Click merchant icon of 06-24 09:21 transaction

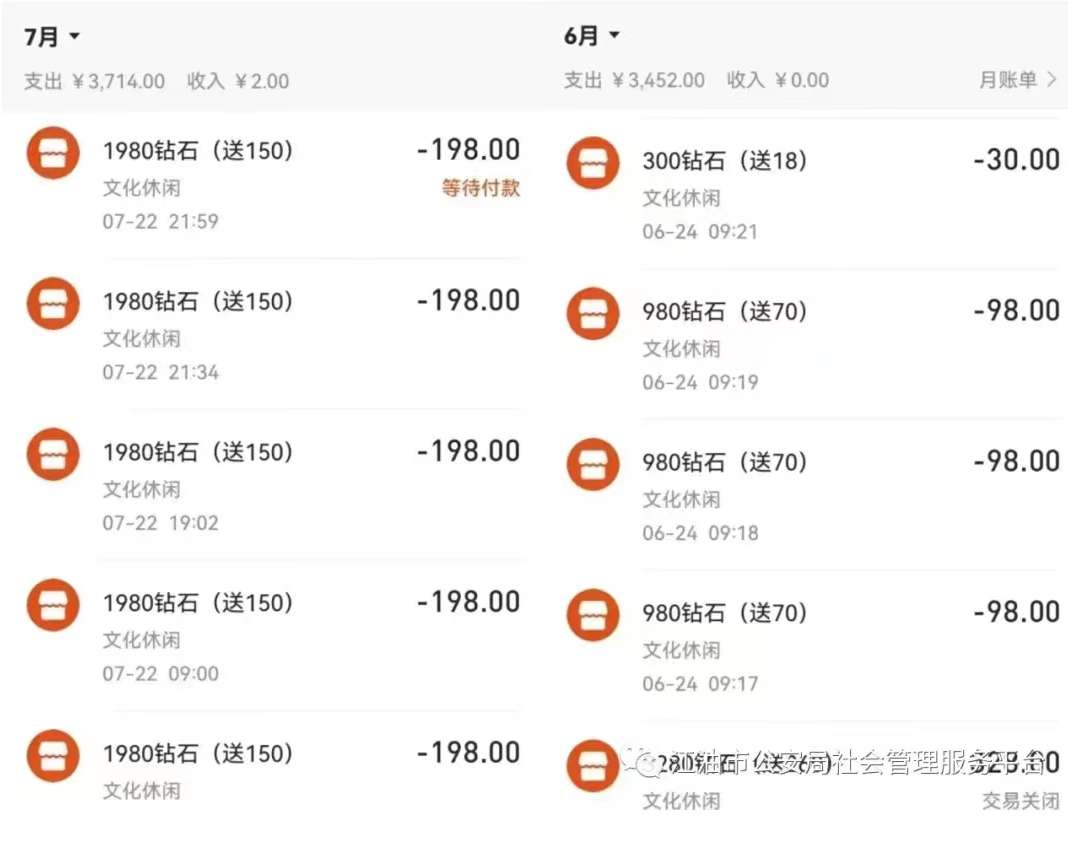tap(593, 163)
